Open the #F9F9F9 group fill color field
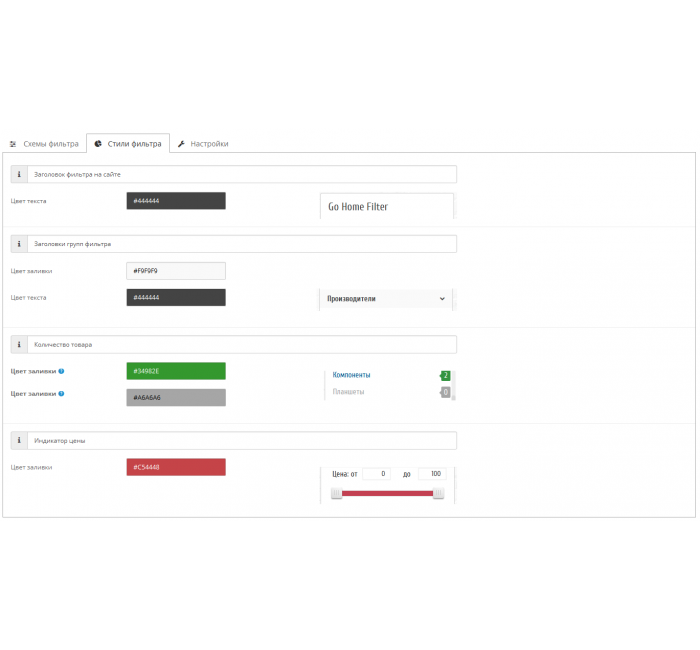The image size is (700, 650). tap(176, 271)
